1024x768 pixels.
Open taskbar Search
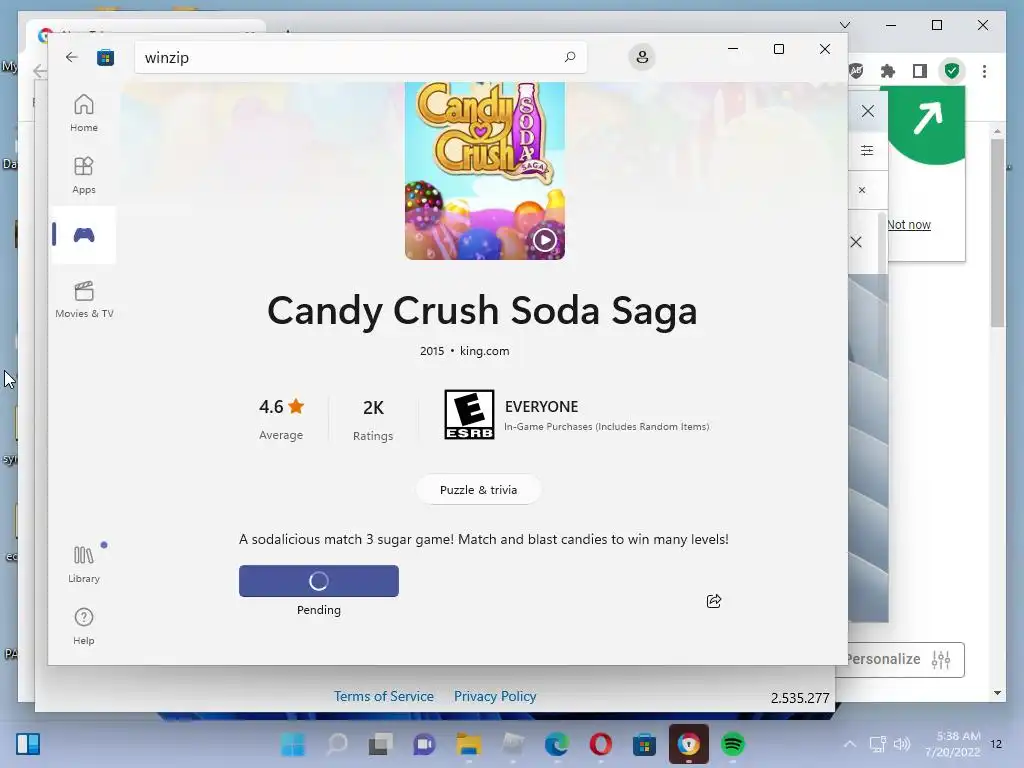[337, 744]
